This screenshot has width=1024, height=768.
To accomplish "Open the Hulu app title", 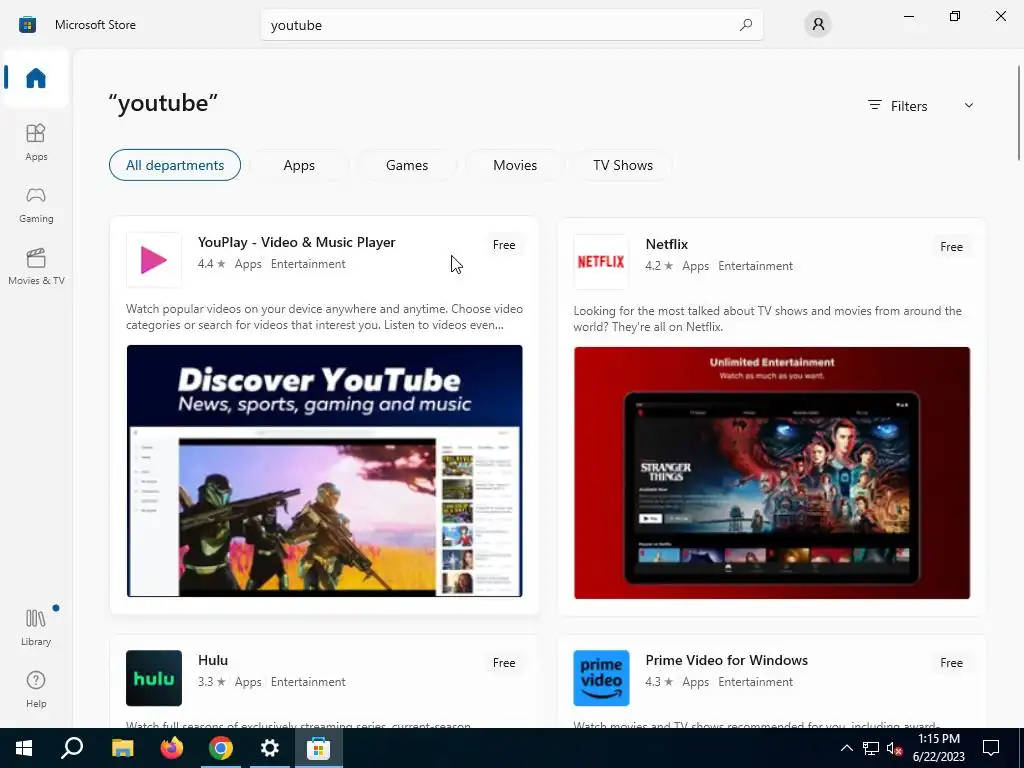I will (213, 660).
